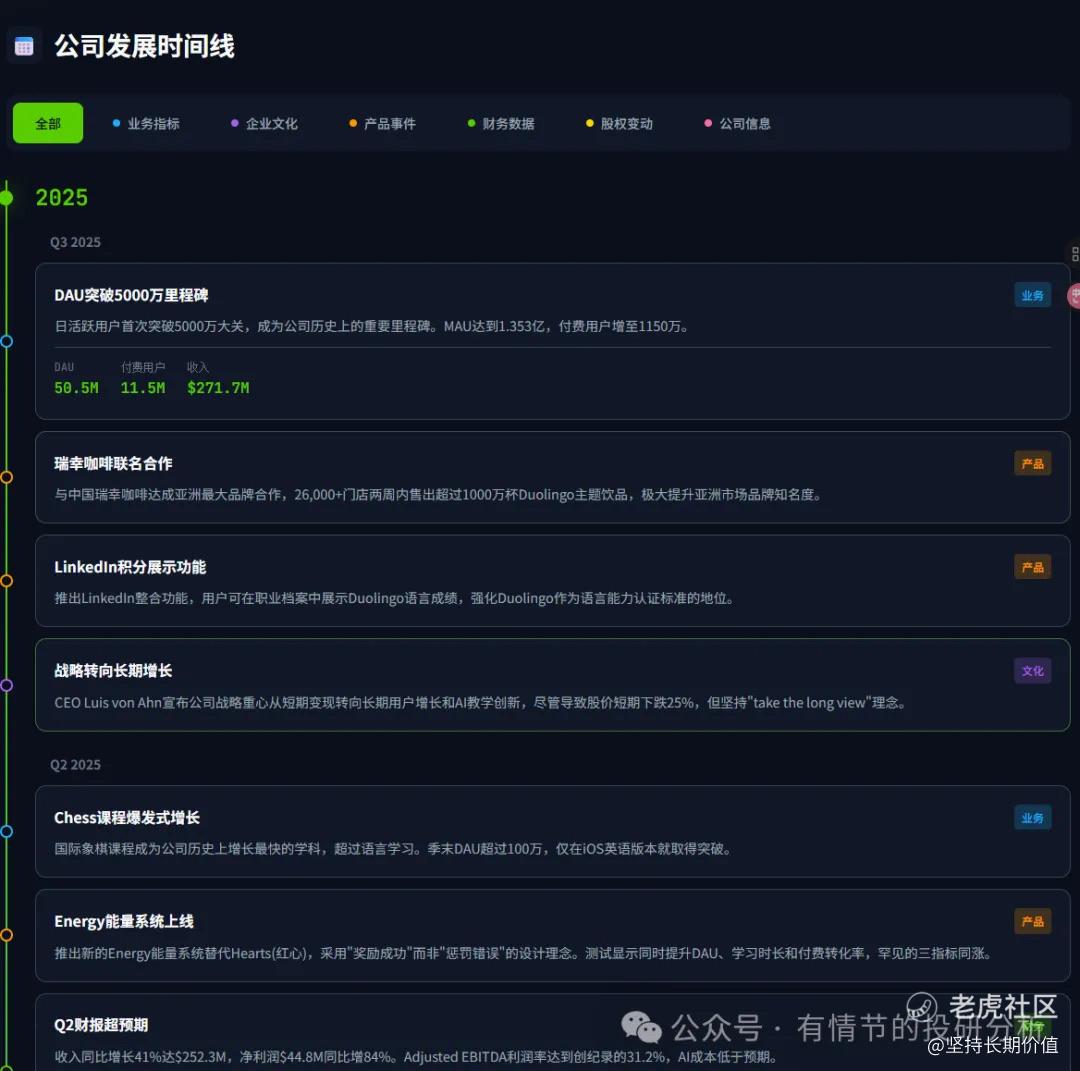This screenshot has width=1080, height=1071.
Task: Filter timeline by 公司信息
Action: (738, 123)
